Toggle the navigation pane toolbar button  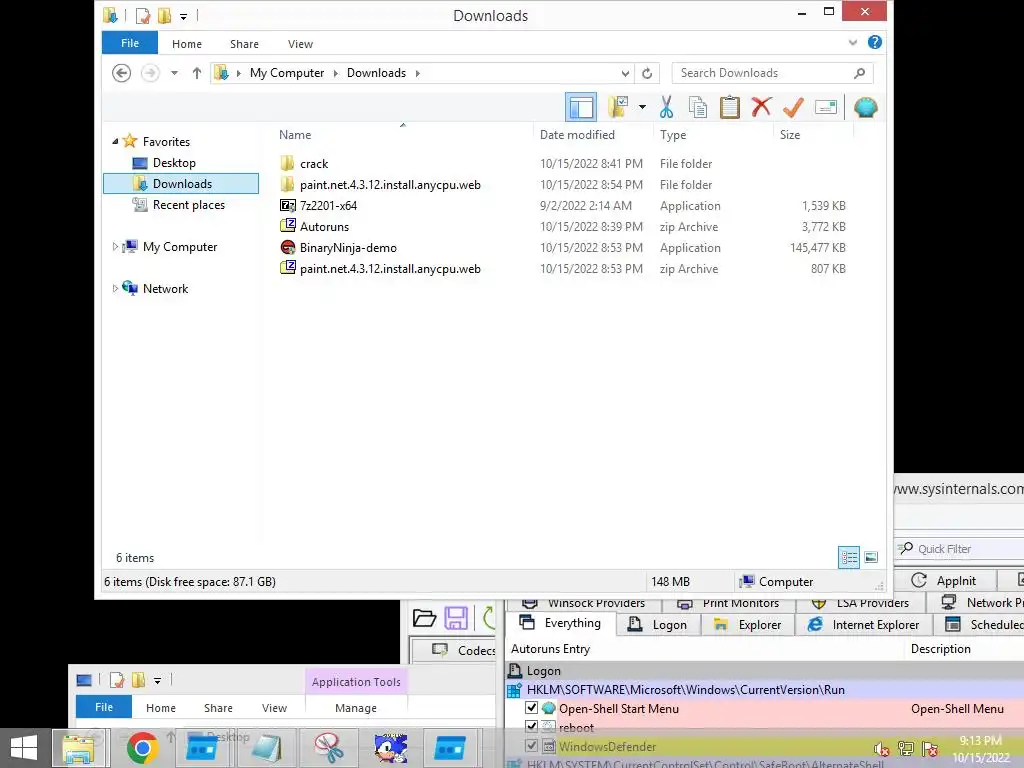tap(581, 107)
